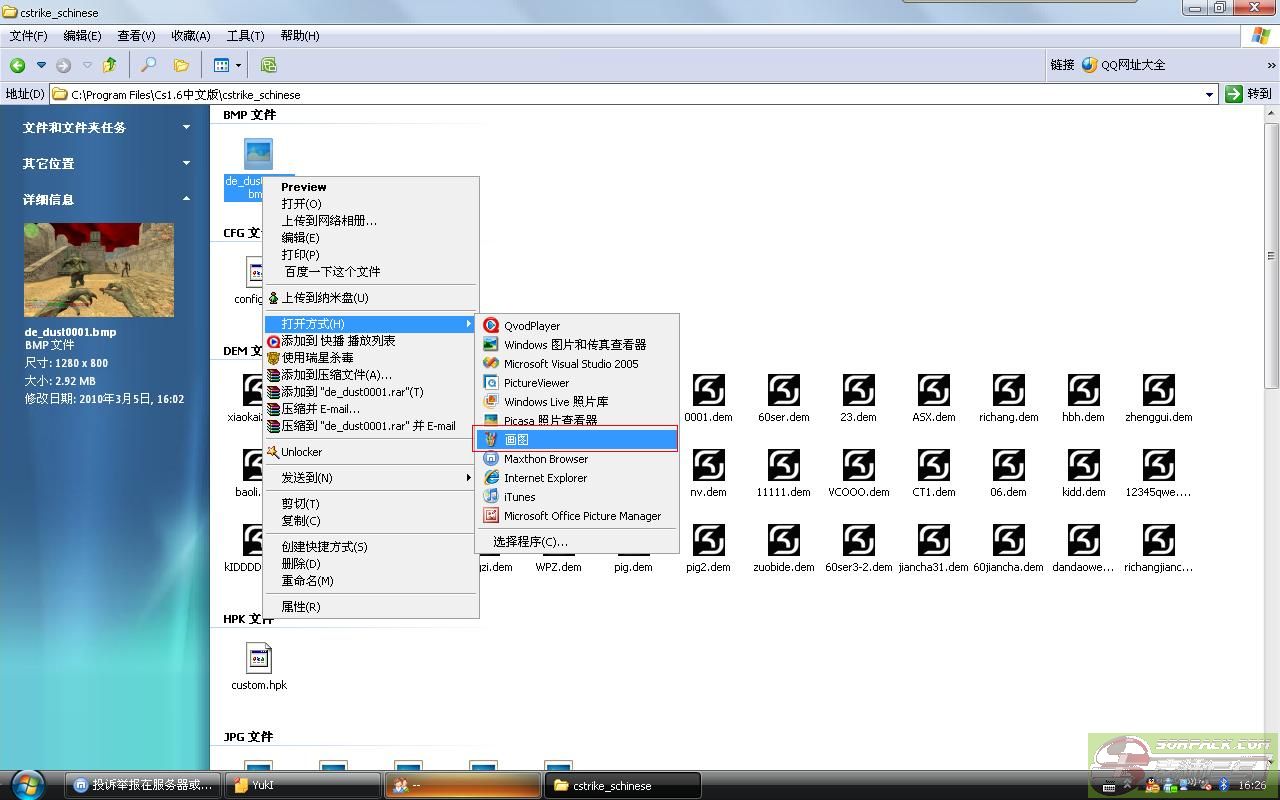The height and width of the screenshot is (800, 1280).
Task: Collapse the 详细信息 details panel
Action: (186, 199)
